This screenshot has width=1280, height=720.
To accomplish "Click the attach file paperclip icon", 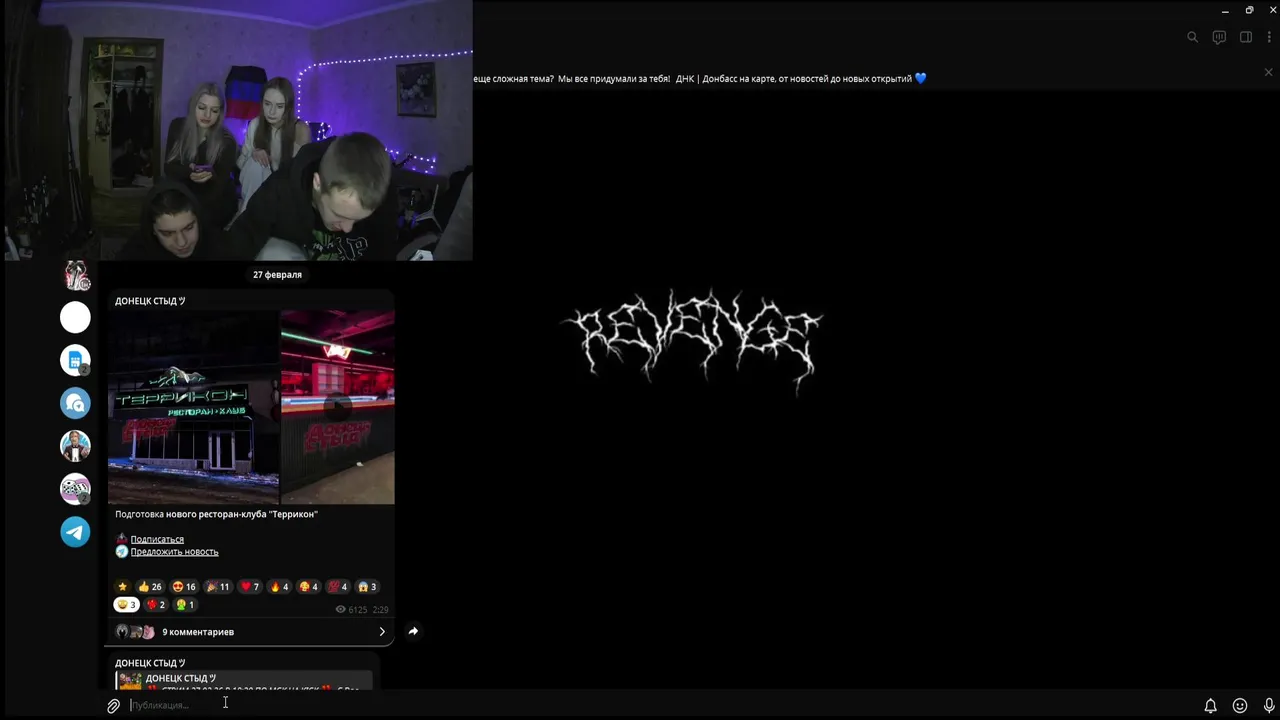I will [114, 706].
